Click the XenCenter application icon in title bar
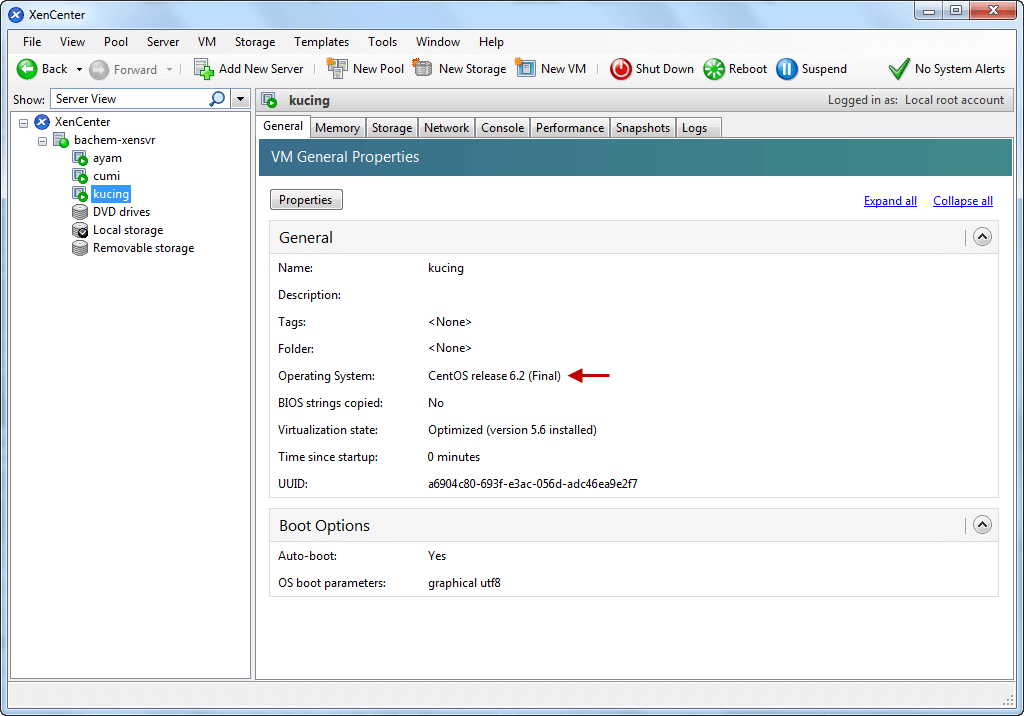The height and width of the screenshot is (716, 1024). 16,14
